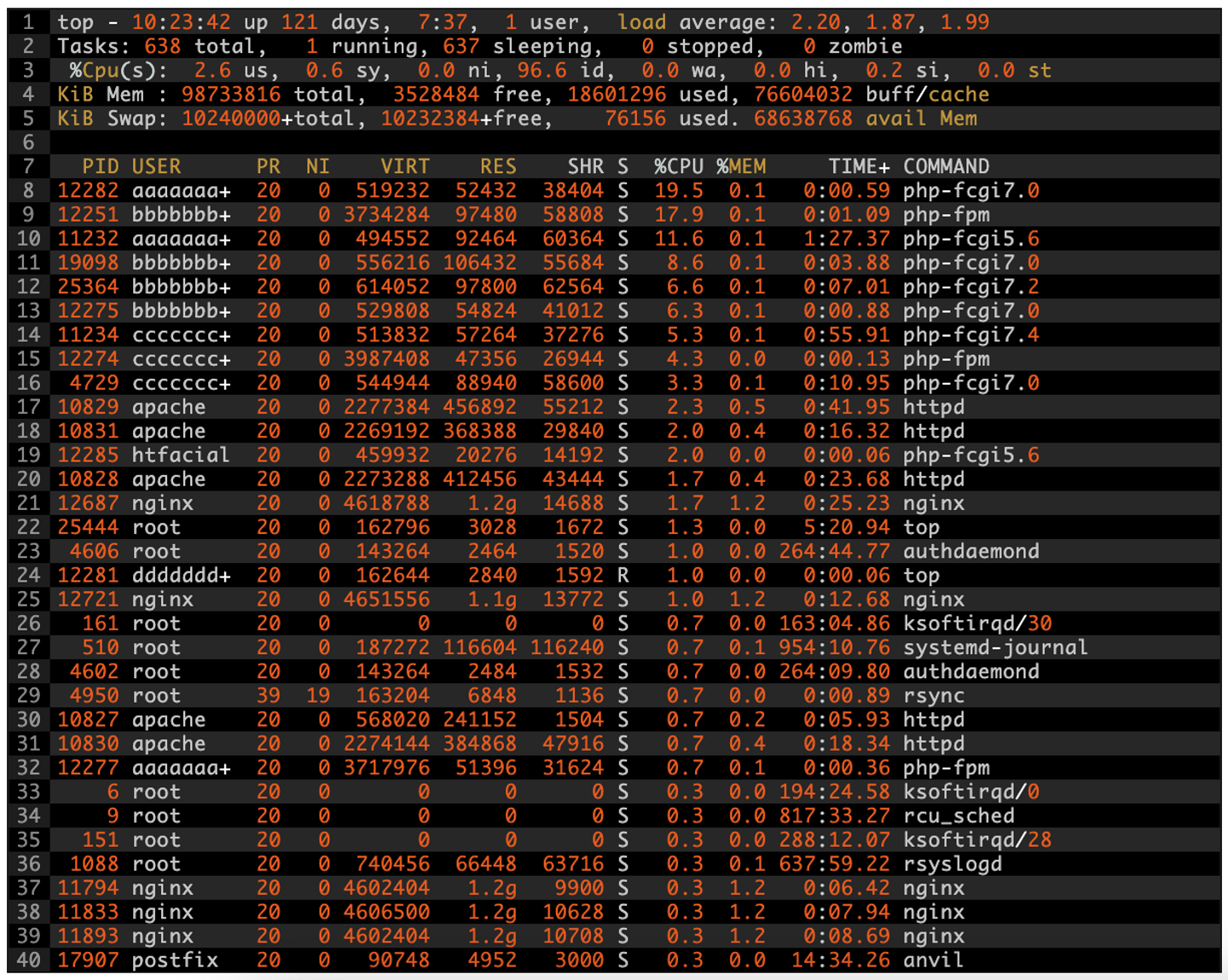Viewport: 1228px width, 980px height.
Task: Select the ksoftirqd/30 command
Action: pyautogui.click(x=977, y=623)
